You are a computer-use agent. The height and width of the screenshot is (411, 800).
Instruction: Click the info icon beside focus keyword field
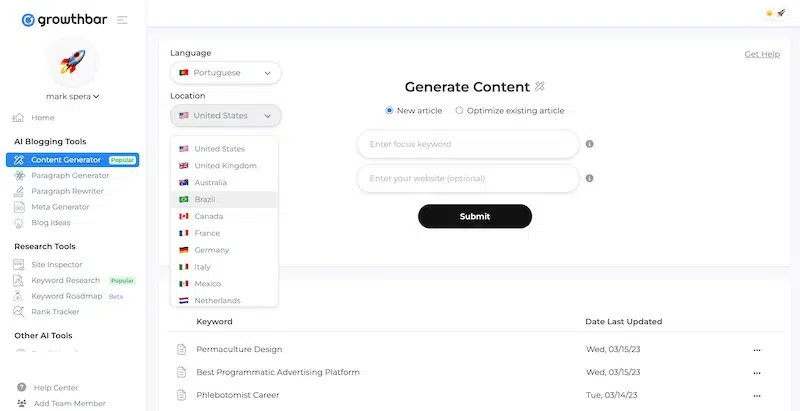pyautogui.click(x=589, y=144)
